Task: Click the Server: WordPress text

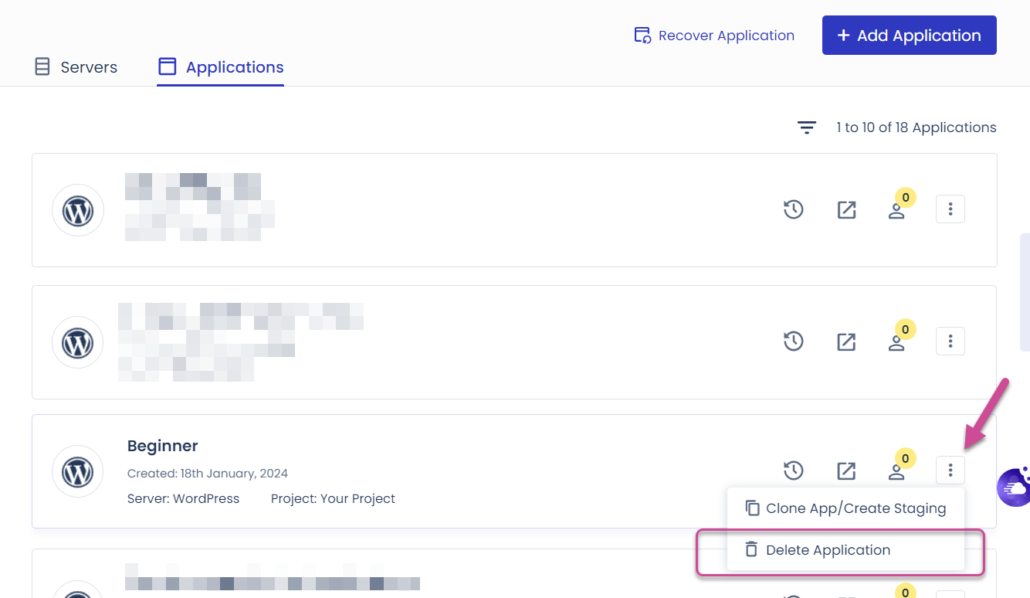Action: tap(183, 499)
